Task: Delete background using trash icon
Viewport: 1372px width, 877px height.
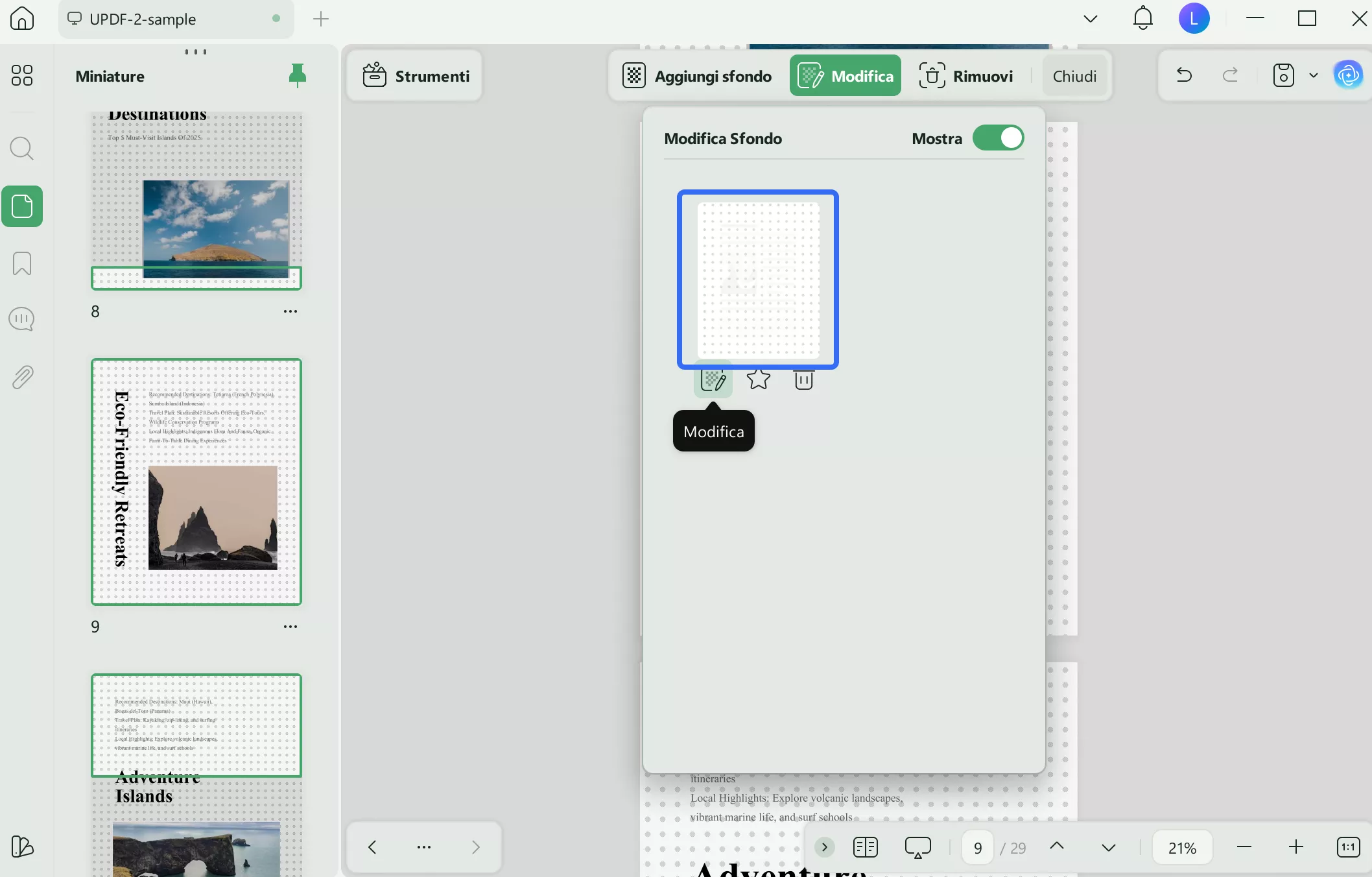Action: tap(803, 379)
